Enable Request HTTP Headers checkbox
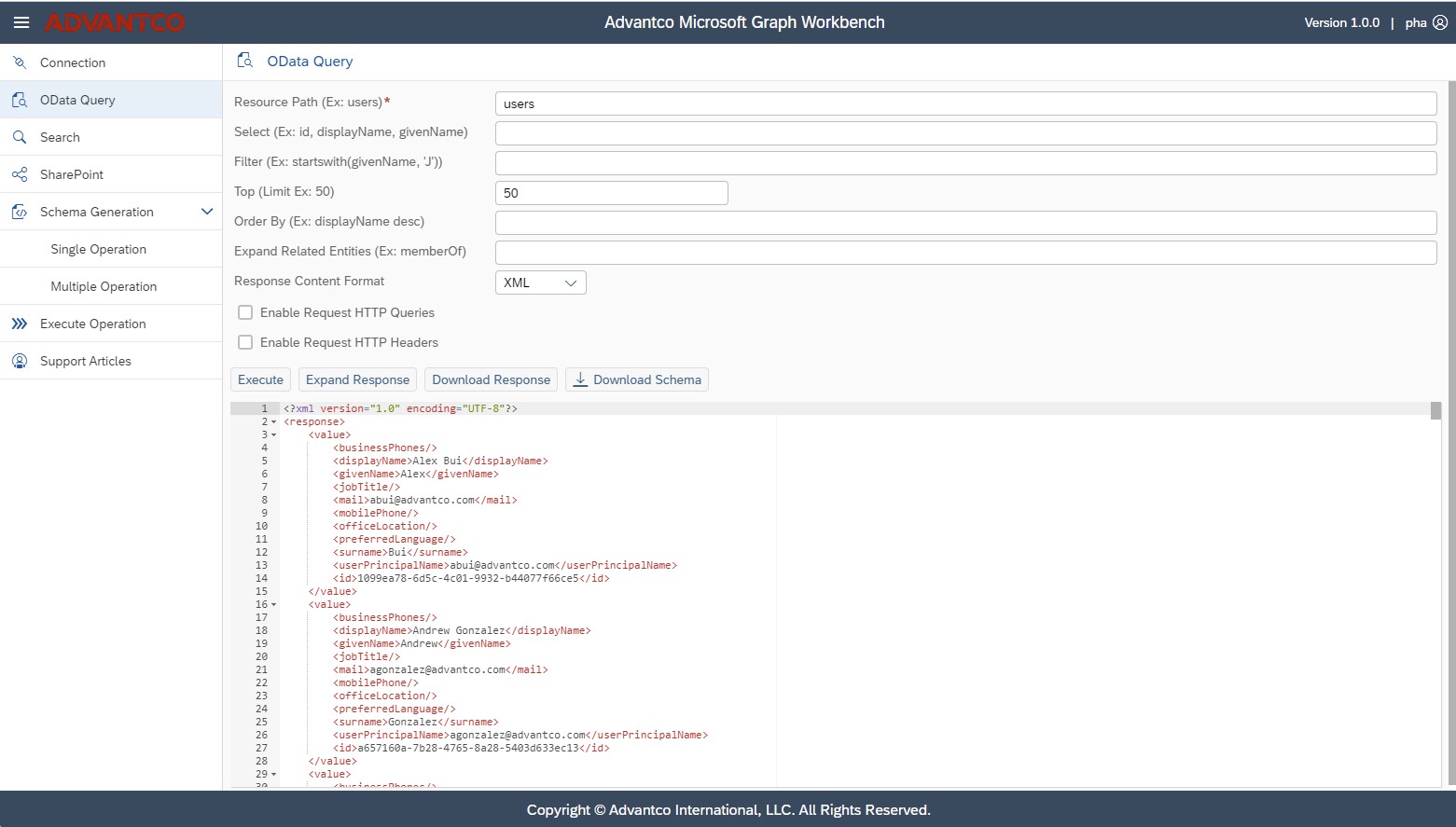This screenshot has height=827, width=1456. pyautogui.click(x=245, y=342)
